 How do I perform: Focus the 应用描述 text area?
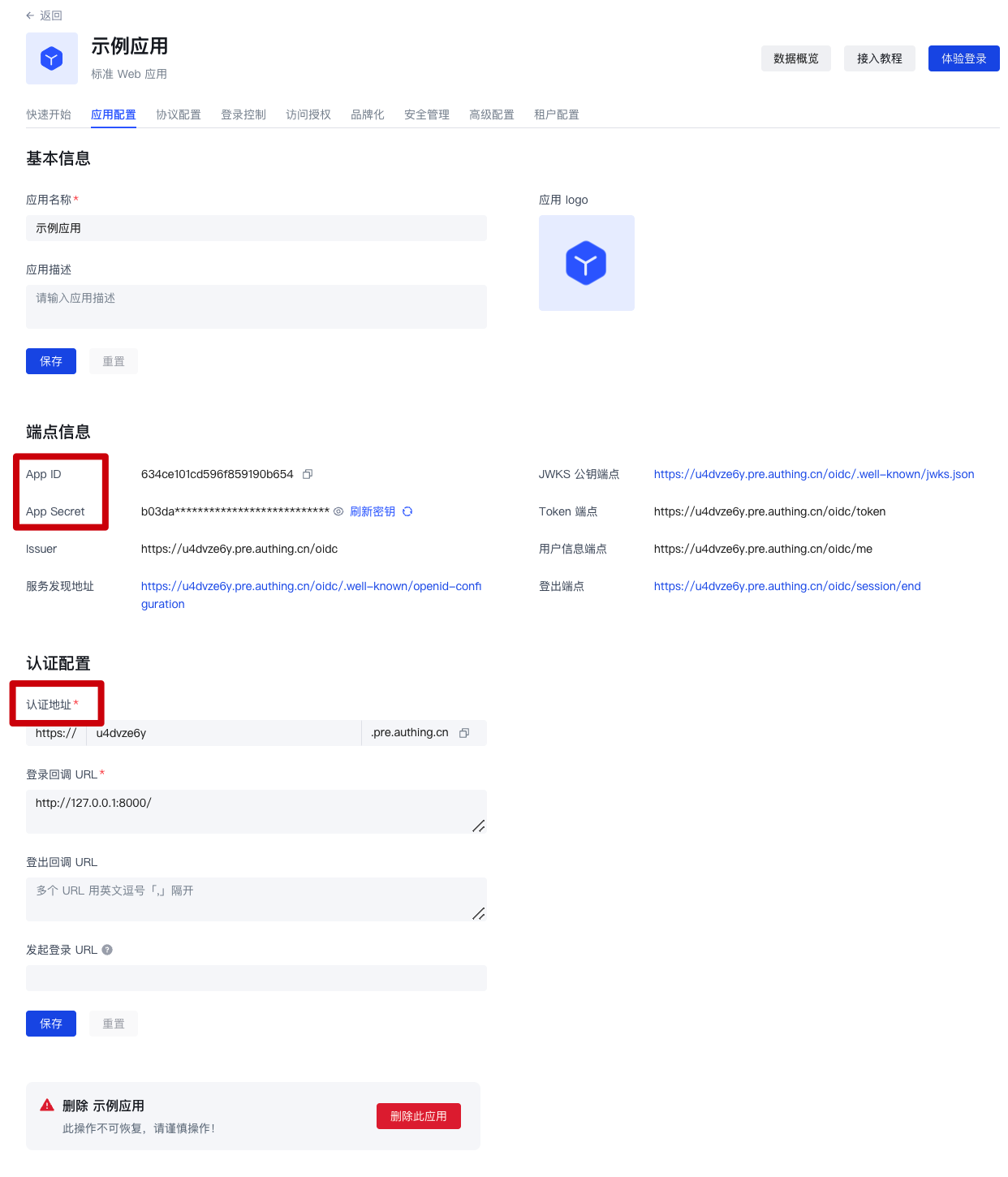tap(256, 307)
